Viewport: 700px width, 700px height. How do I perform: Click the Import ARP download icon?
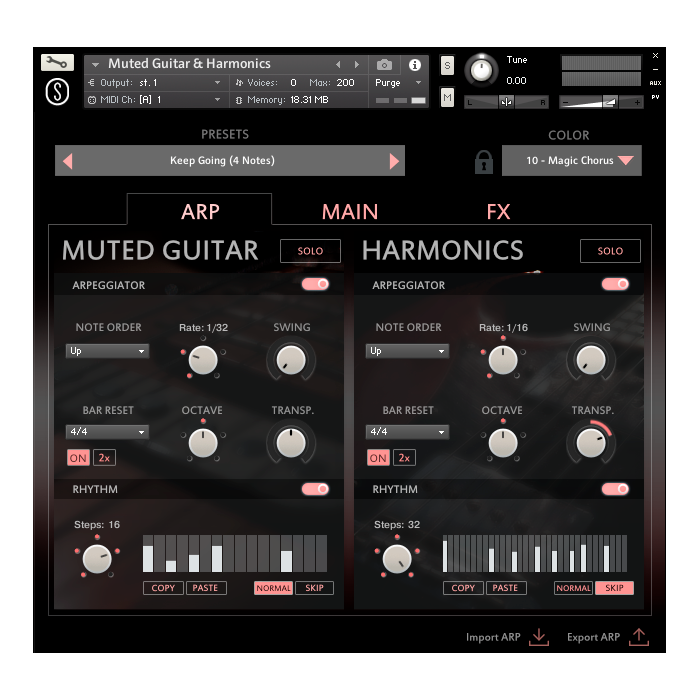coord(540,637)
